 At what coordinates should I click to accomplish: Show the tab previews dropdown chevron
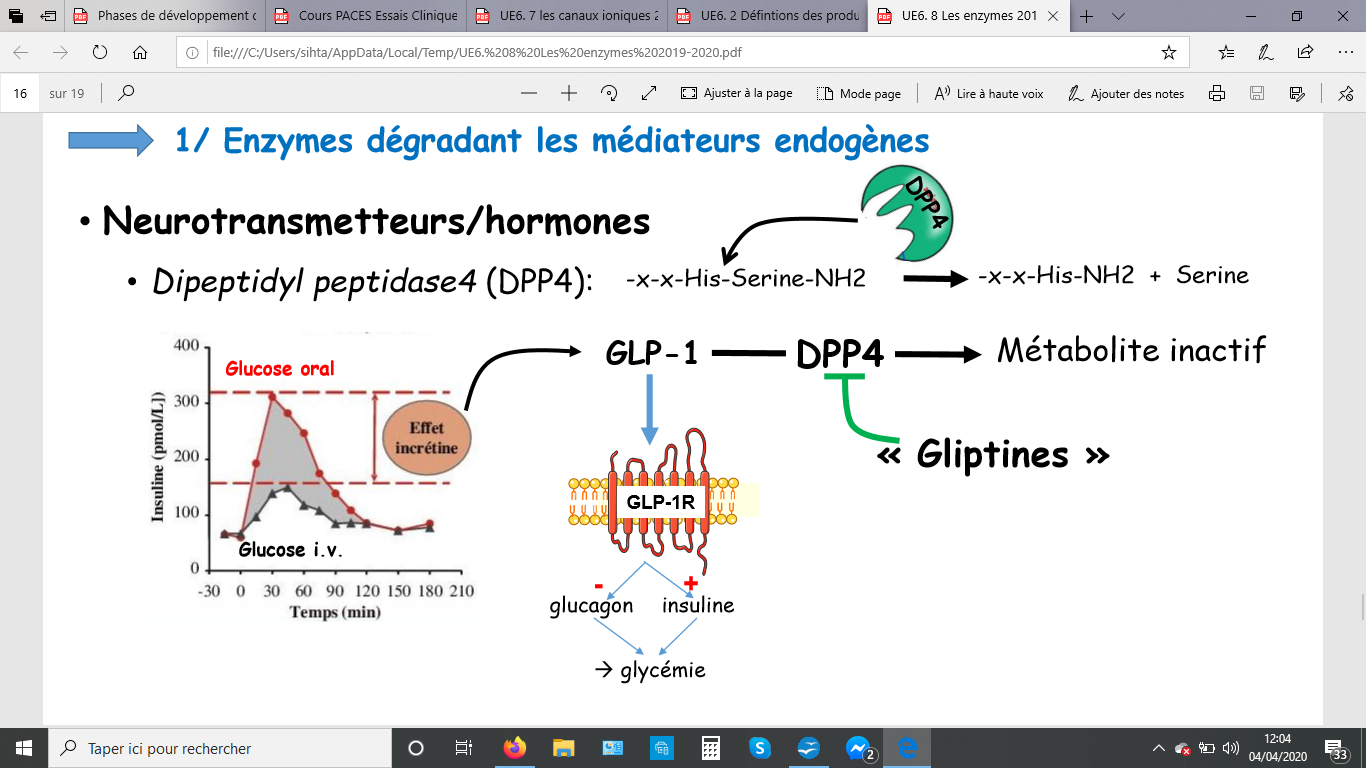pyautogui.click(x=1119, y=16)
